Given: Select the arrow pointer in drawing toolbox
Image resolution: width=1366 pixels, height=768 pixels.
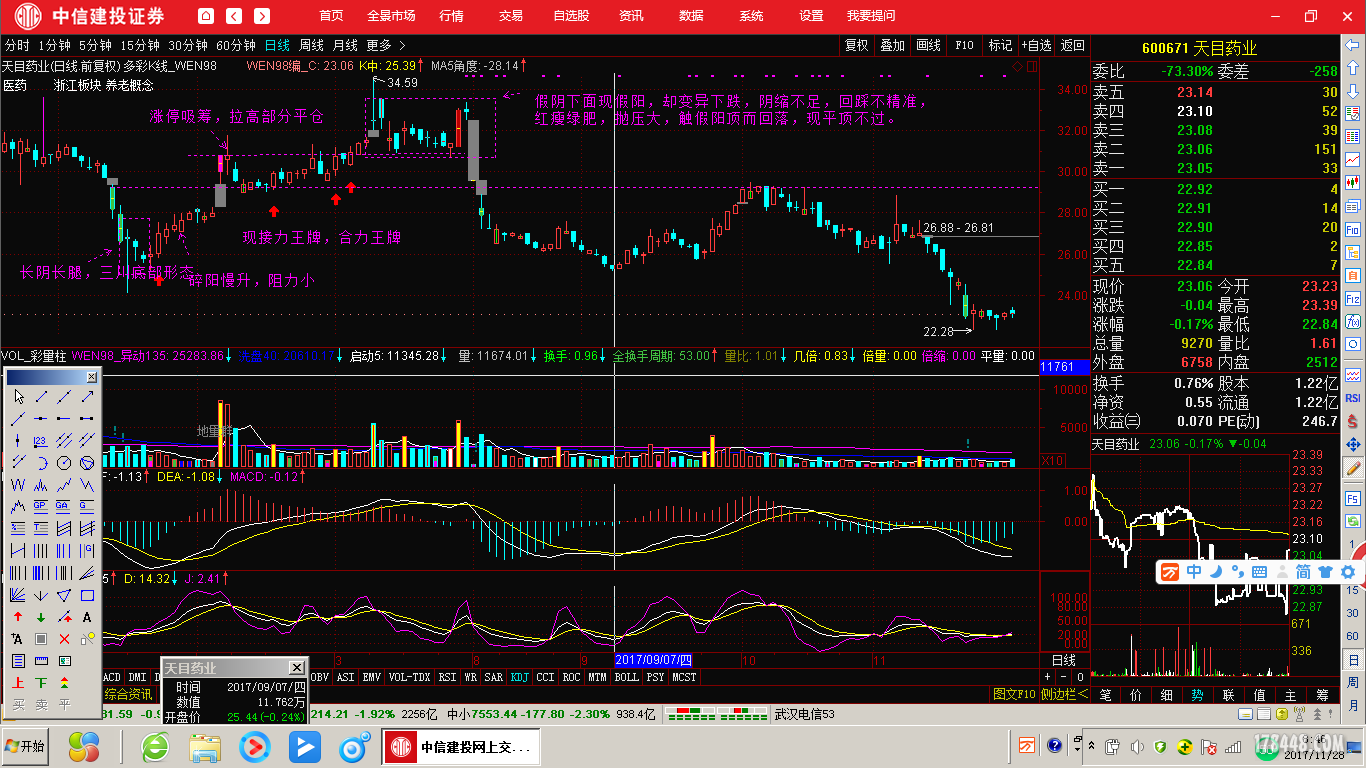Looking at the screenshot, I should [19, 397].
